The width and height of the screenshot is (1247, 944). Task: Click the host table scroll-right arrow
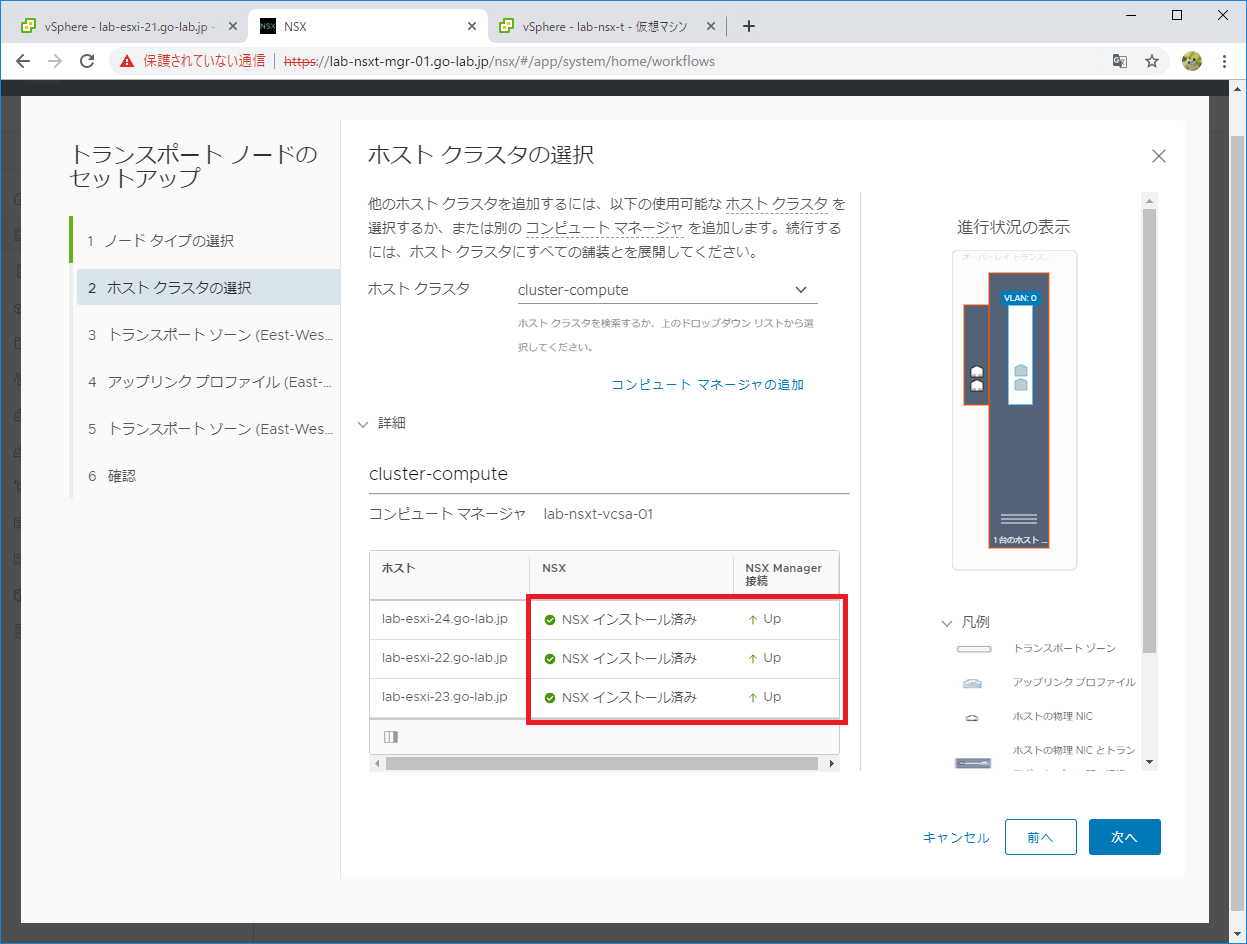click(832, 763)
